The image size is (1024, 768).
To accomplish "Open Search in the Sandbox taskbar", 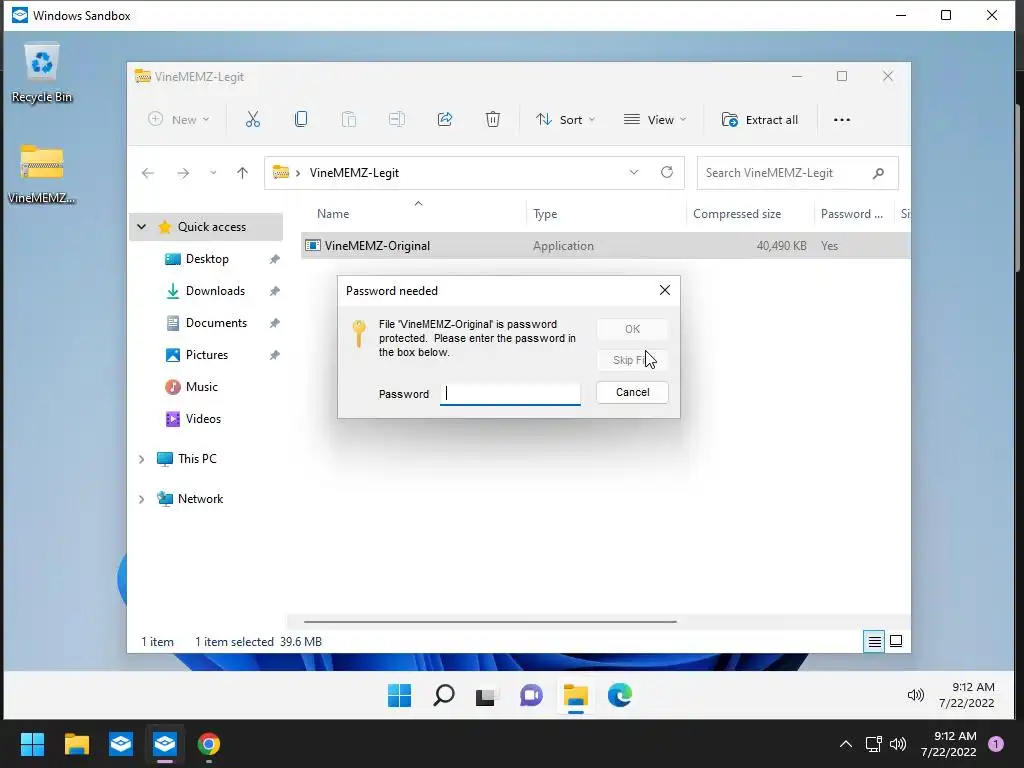I will click(444, 696).
